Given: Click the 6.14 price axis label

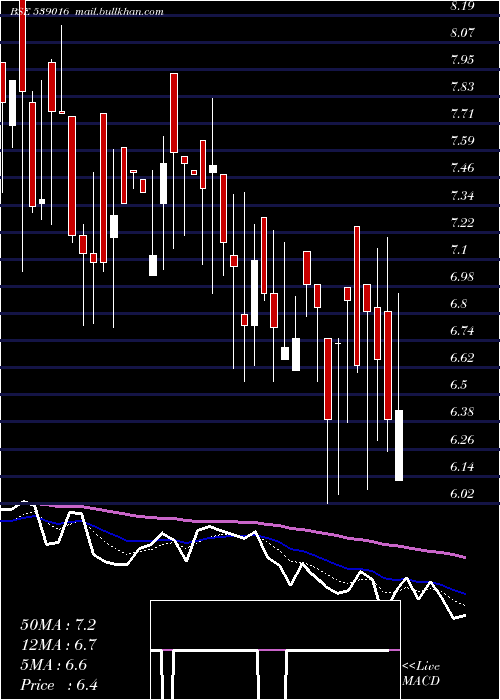Looking at the screenshot, I should 463,467.
